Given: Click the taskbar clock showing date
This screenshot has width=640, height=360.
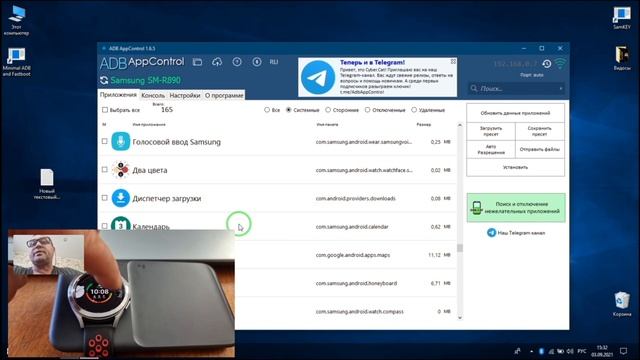Looking at the screenshot, I should coord(602,351).
